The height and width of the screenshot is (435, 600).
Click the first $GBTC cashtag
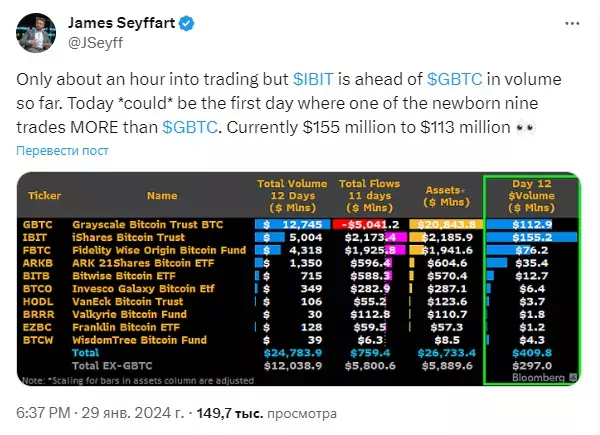(x=455, y=80)
